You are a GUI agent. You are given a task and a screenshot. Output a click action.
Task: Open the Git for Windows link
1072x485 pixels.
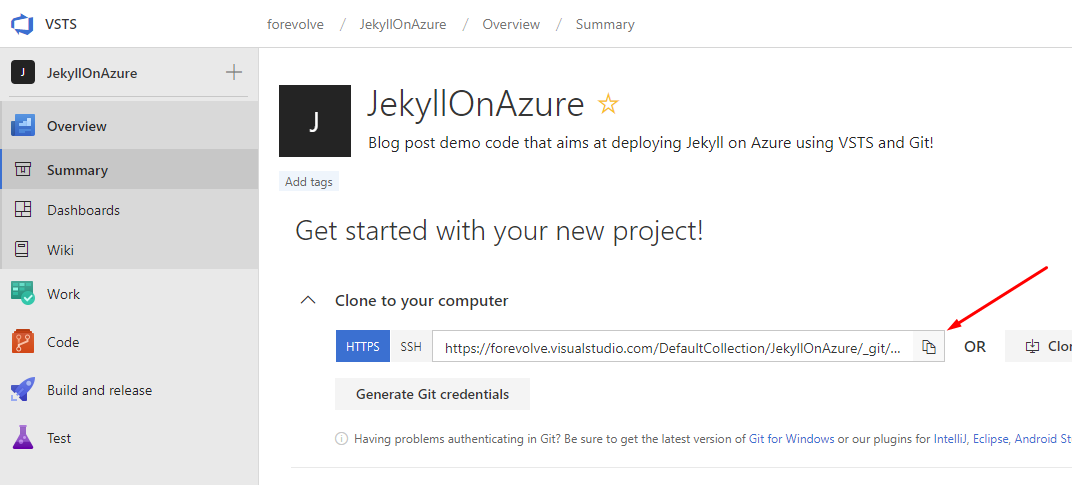792,439
